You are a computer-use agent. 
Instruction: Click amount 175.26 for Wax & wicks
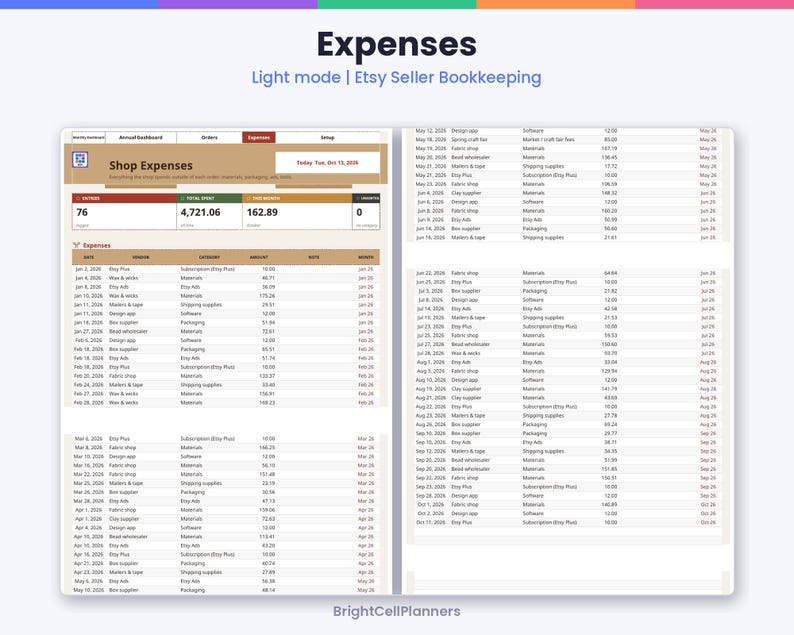pos(267,296)
